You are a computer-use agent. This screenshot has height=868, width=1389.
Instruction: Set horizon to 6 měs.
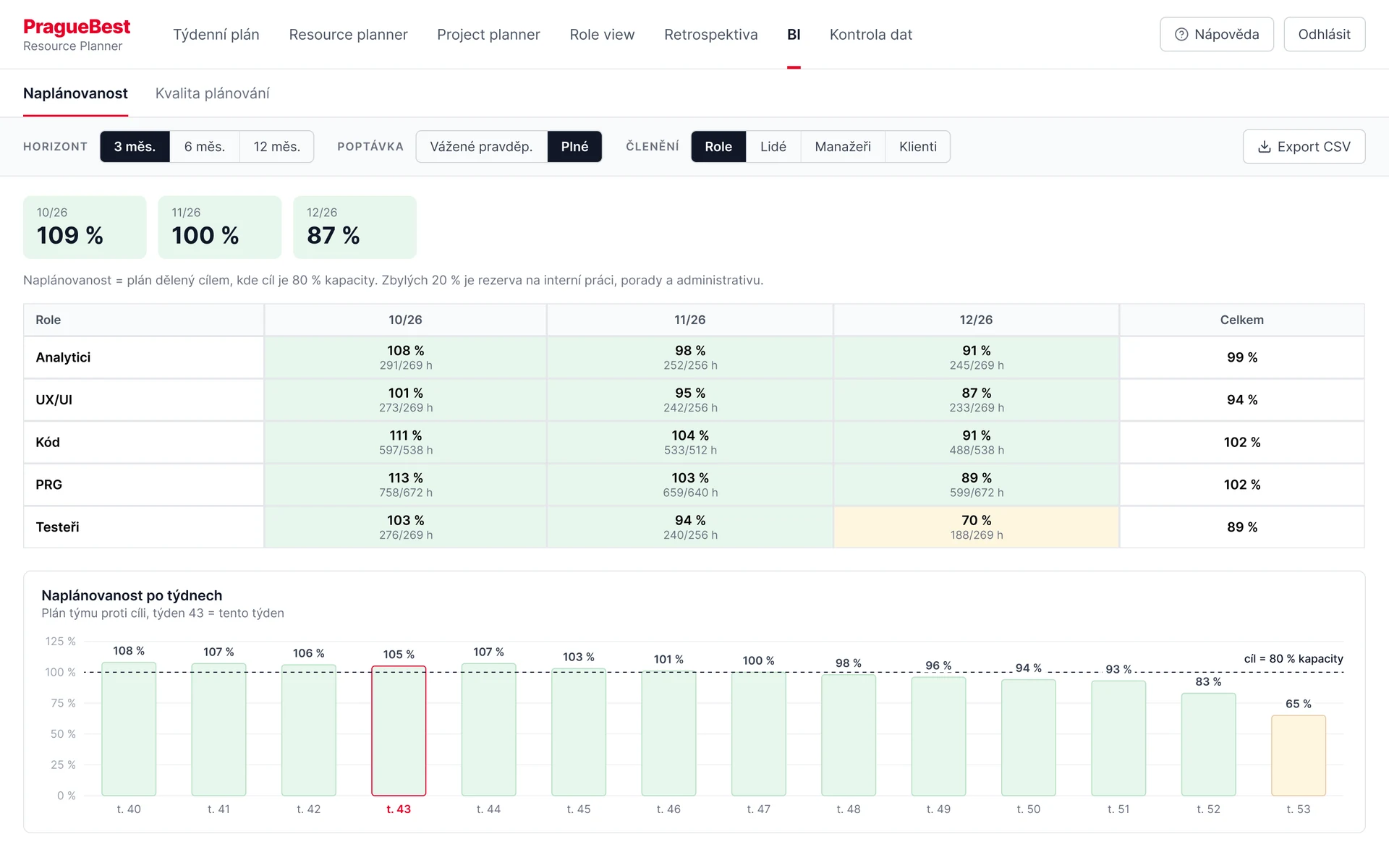pyautogui.click(x=205, y=147)
